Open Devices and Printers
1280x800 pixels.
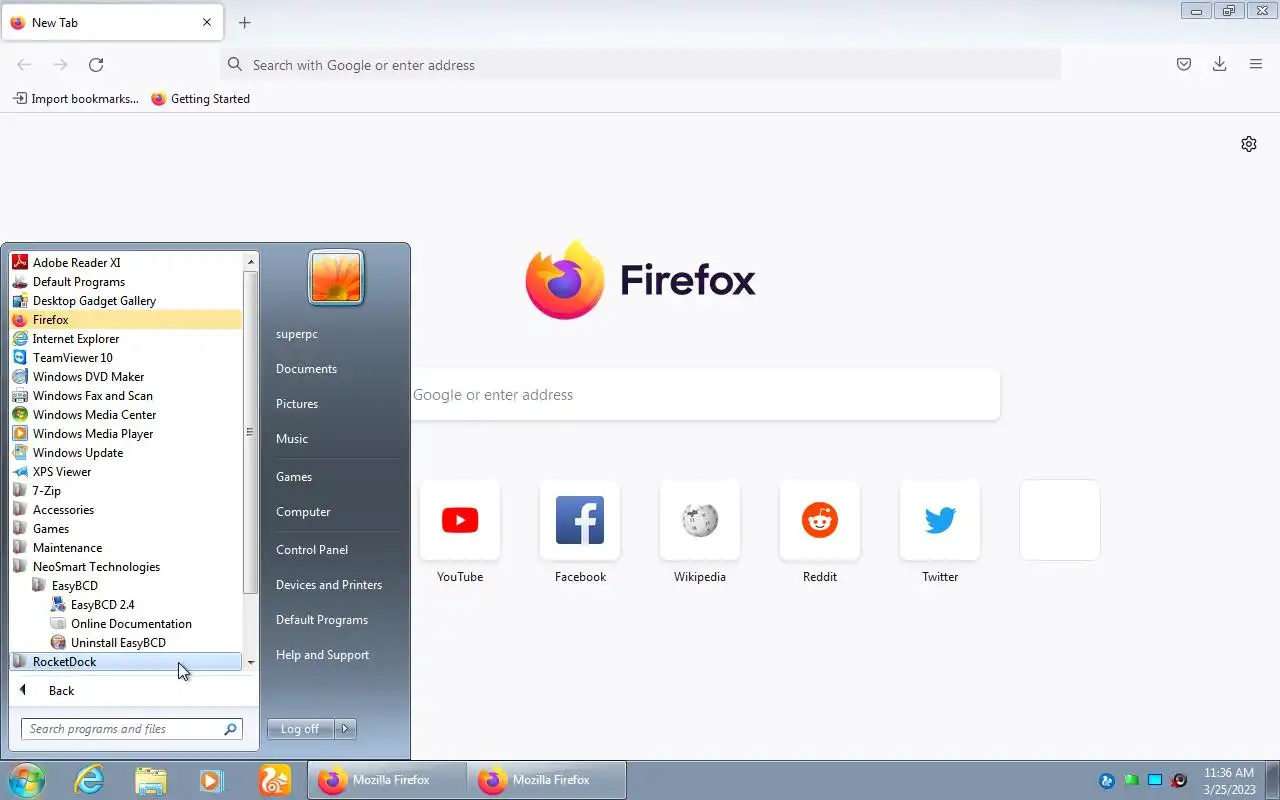(x=329, y=585)
